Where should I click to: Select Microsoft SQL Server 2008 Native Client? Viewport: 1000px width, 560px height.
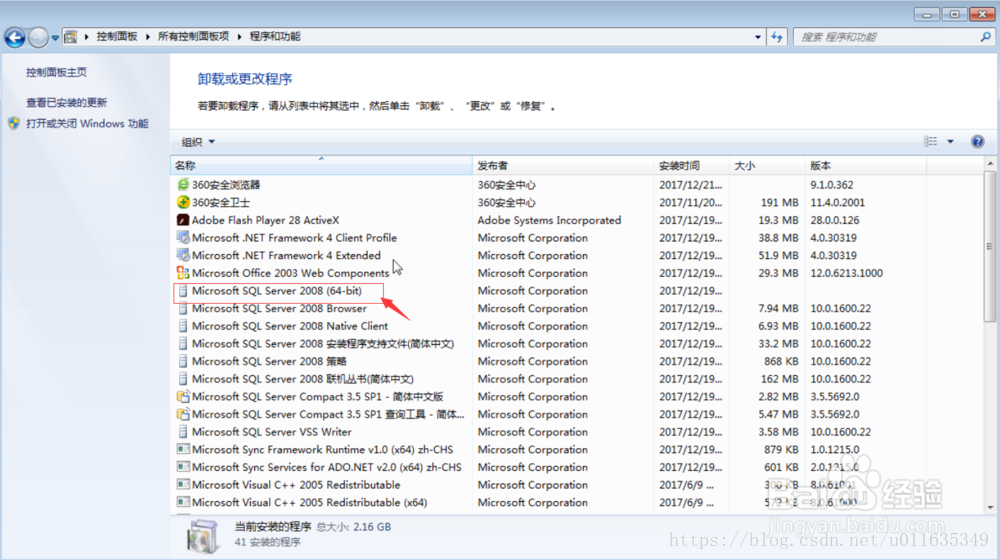tap(290, 326)
